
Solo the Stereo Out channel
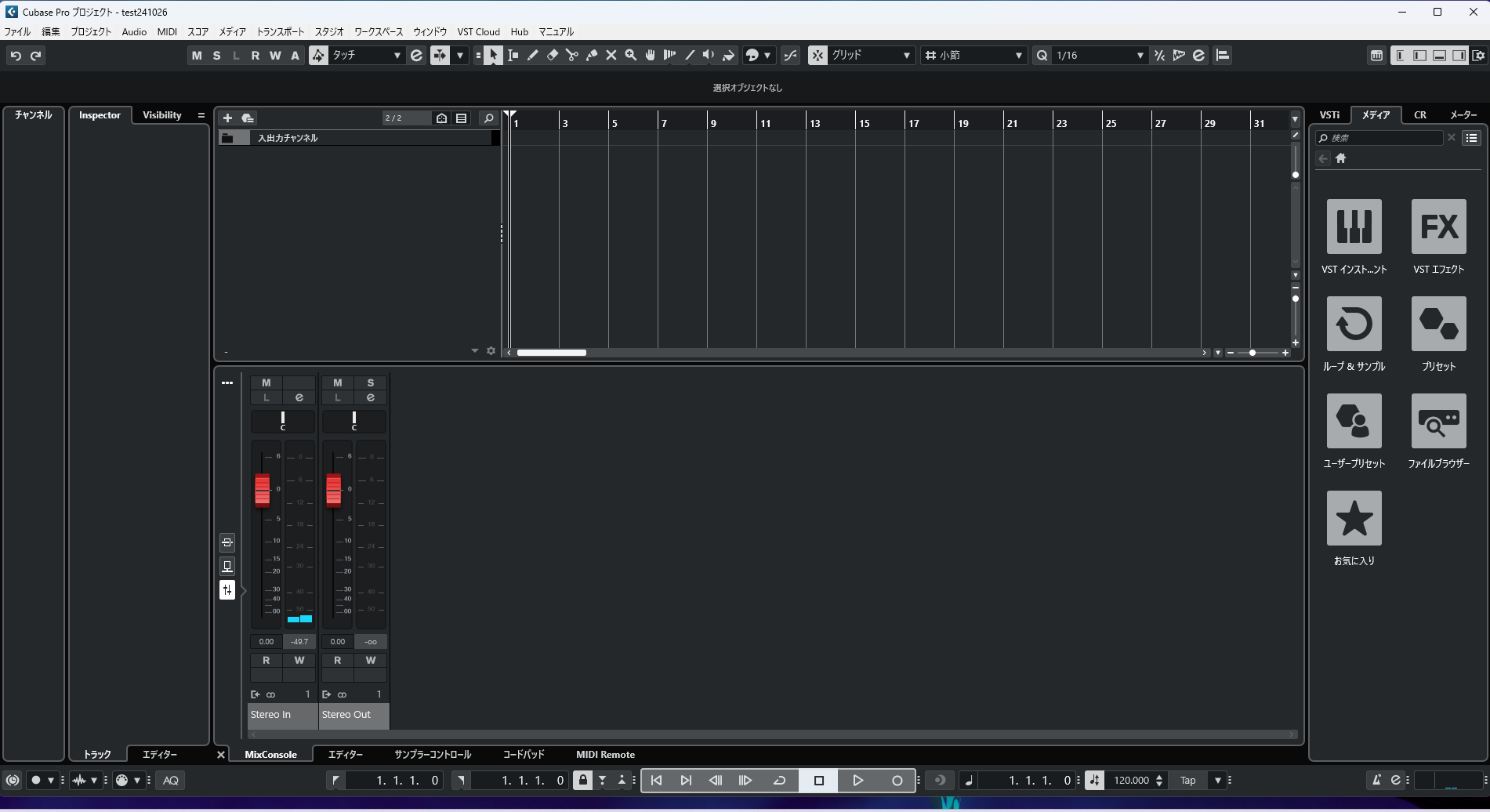pos(370,382)
